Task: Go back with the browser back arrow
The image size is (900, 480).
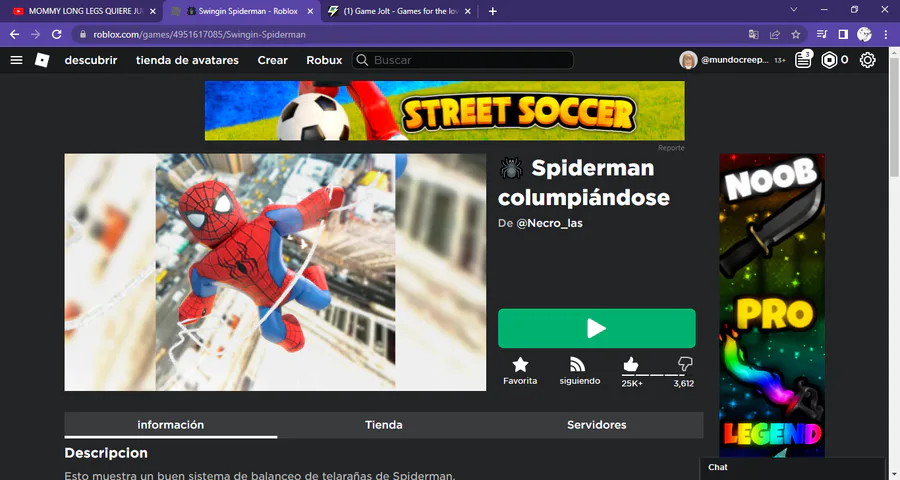Action: pos(14,34)
